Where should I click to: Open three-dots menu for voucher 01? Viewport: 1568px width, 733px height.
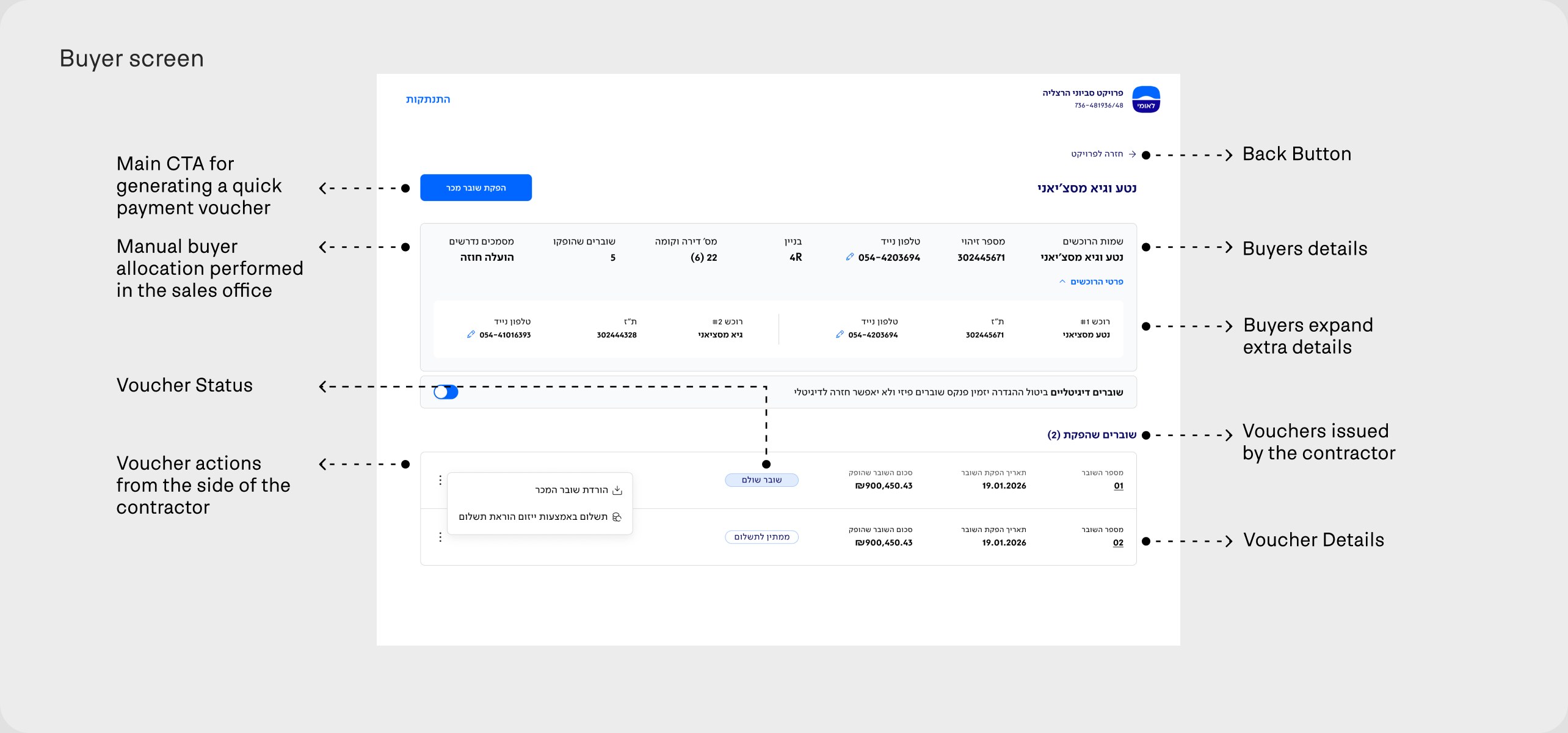(x=440, y=480)
